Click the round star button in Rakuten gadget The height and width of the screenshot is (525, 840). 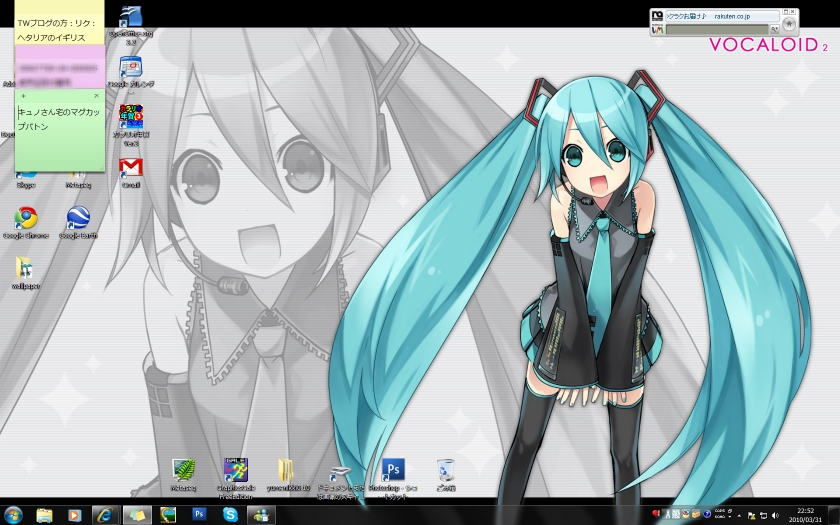789,24
